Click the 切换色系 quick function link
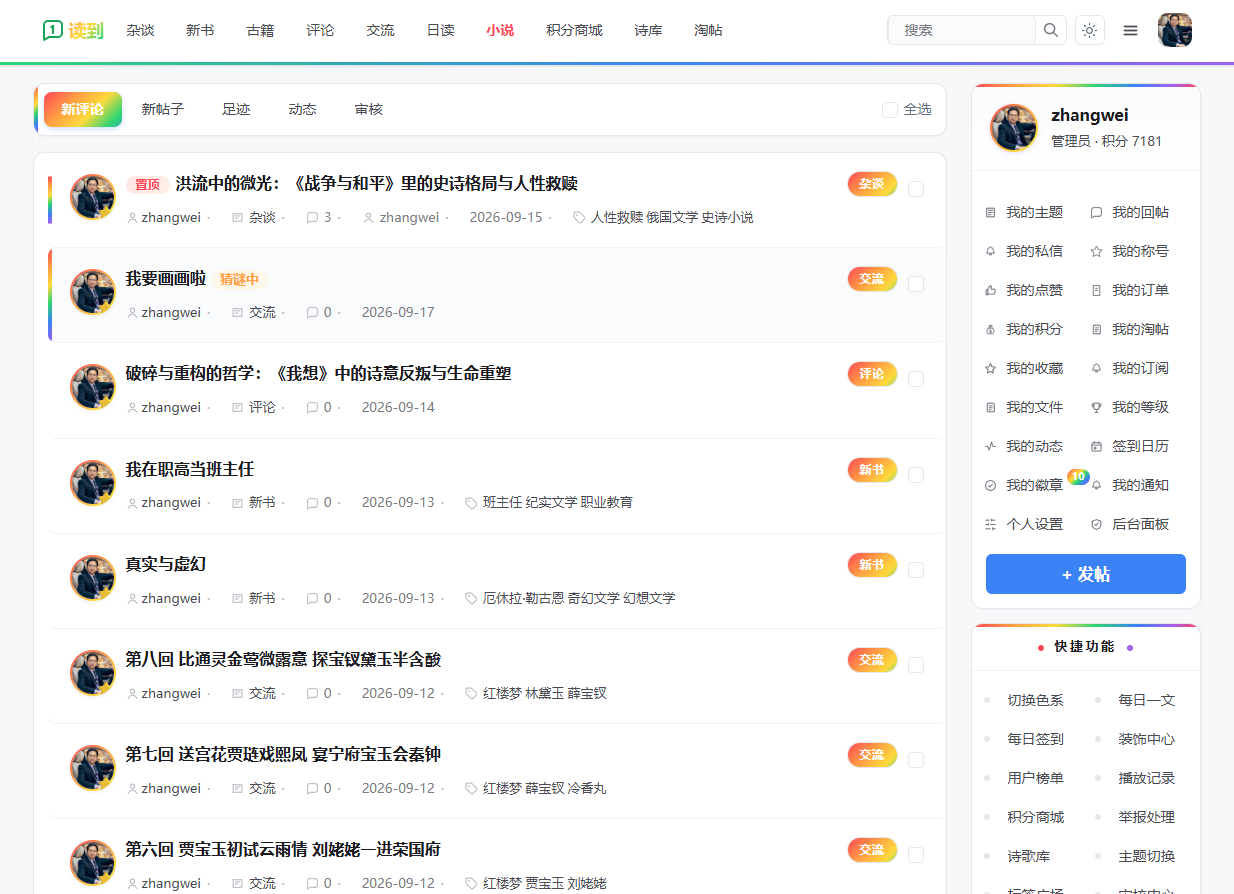The width and height of the screenshot is (1234, 894). coord(1036,701)
